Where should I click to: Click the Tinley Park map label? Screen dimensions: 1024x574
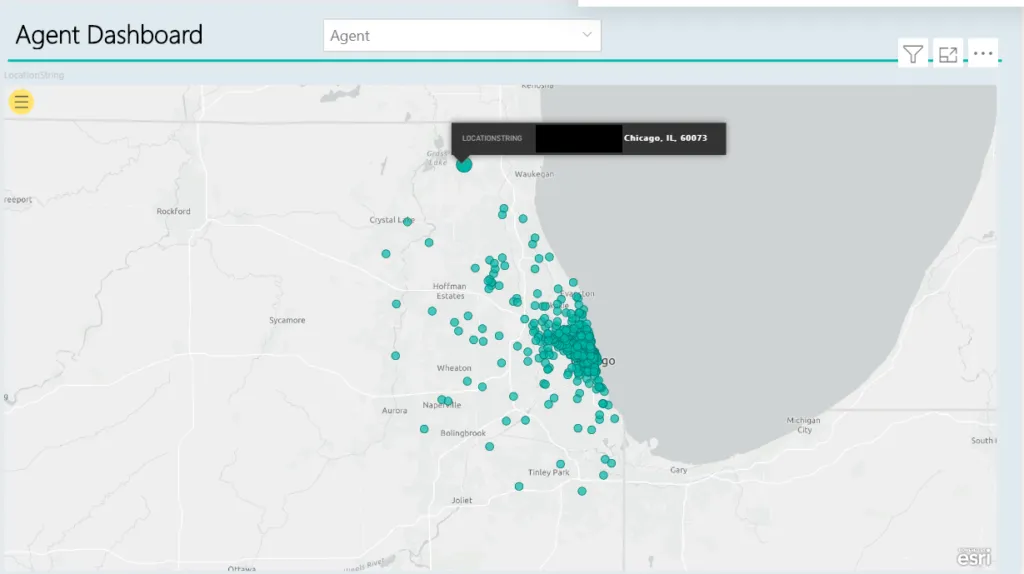(x=549, y=472)
